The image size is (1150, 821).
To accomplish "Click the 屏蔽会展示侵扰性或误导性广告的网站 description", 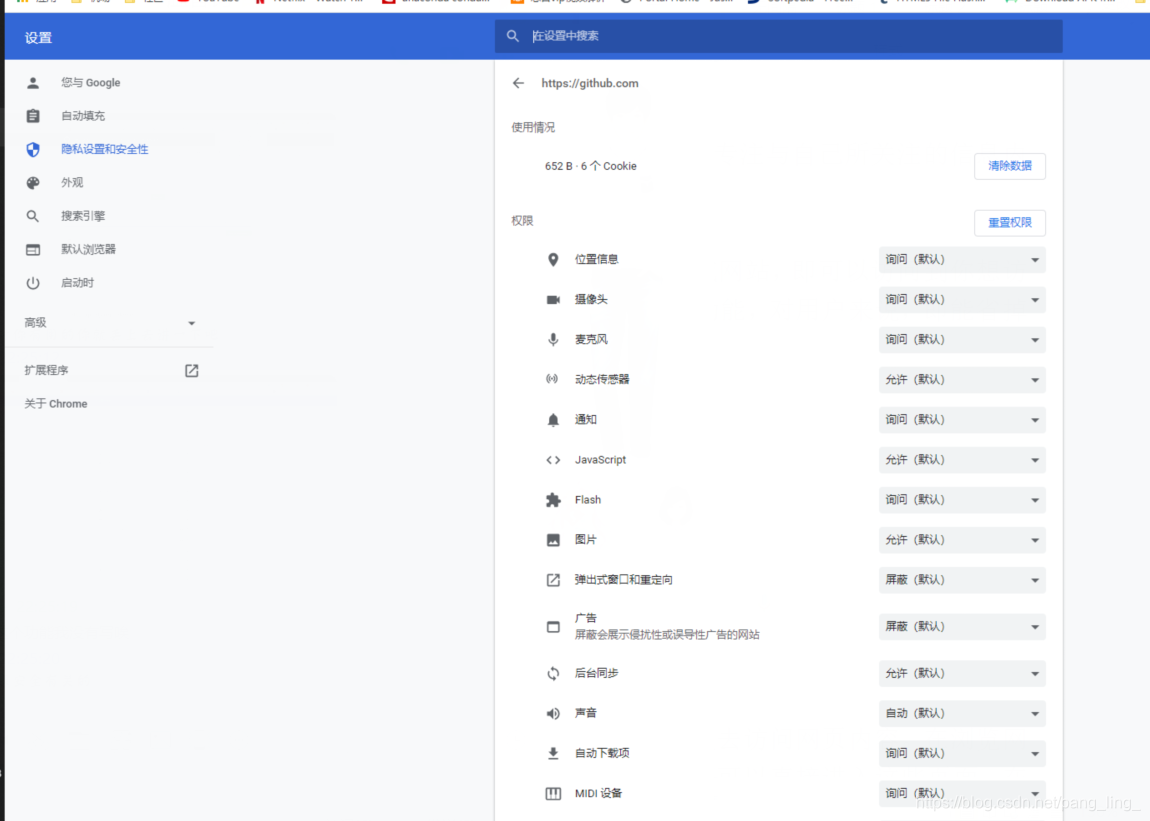I will [667, 635].
